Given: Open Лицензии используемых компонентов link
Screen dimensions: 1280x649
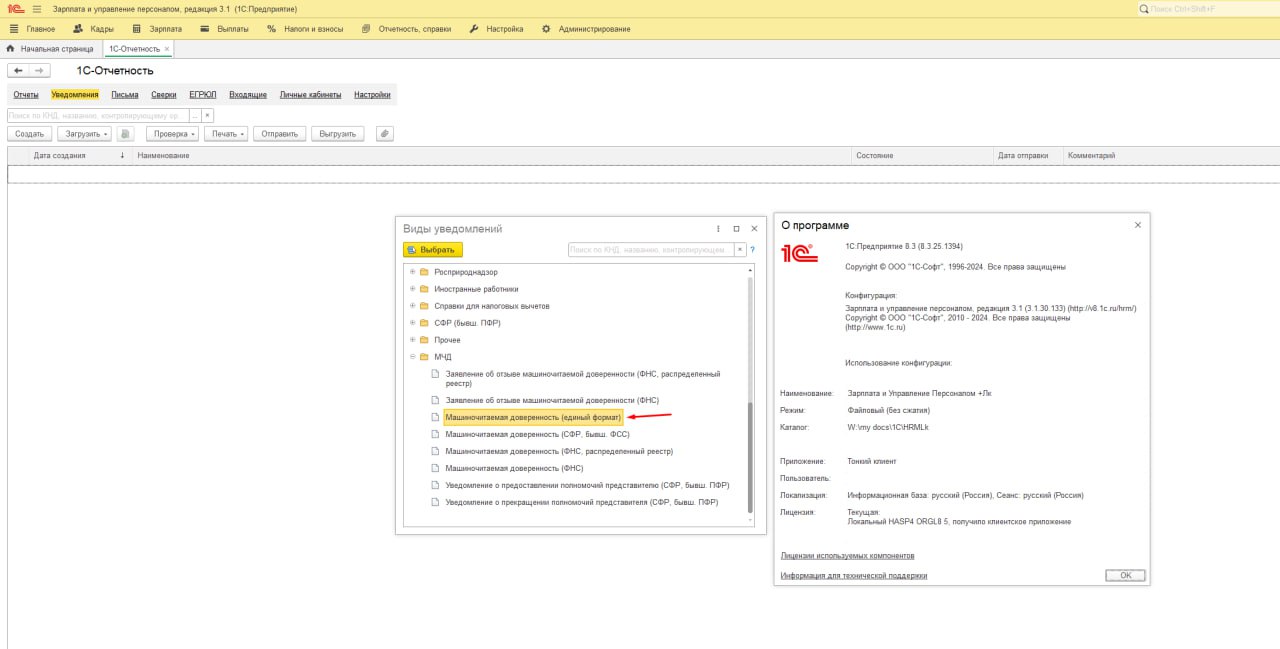Looking at the screenshot, I should [x=847, y=555].
